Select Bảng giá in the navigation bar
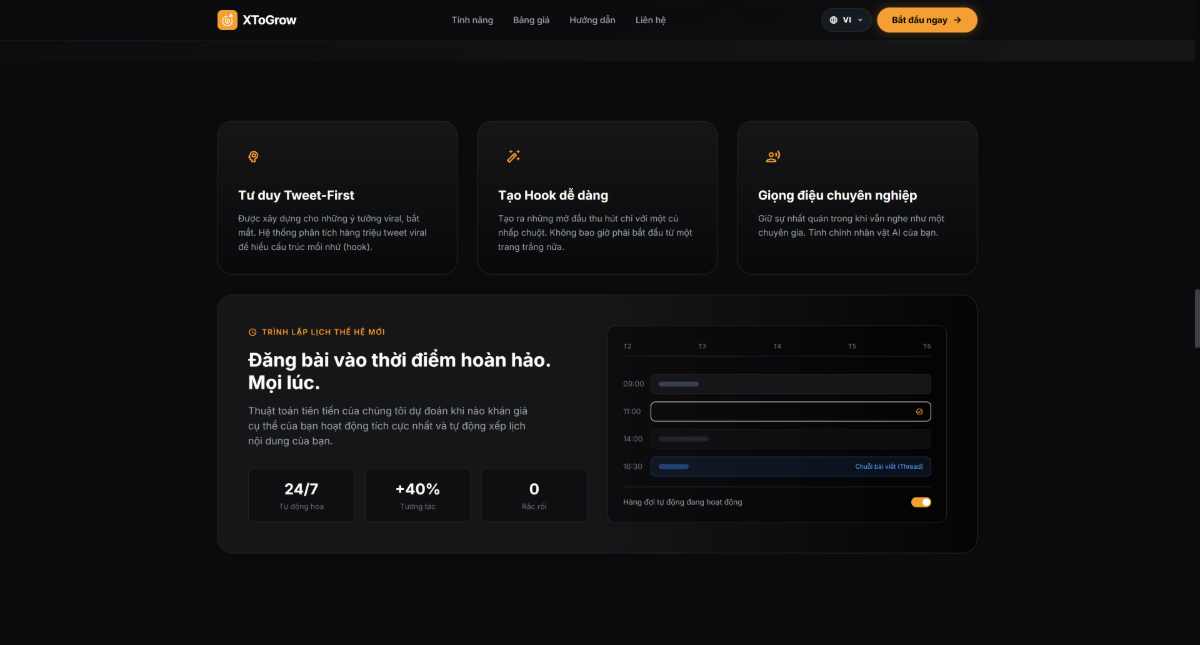The height and width of the screenshot is (645, 1200). pos(531,19)
